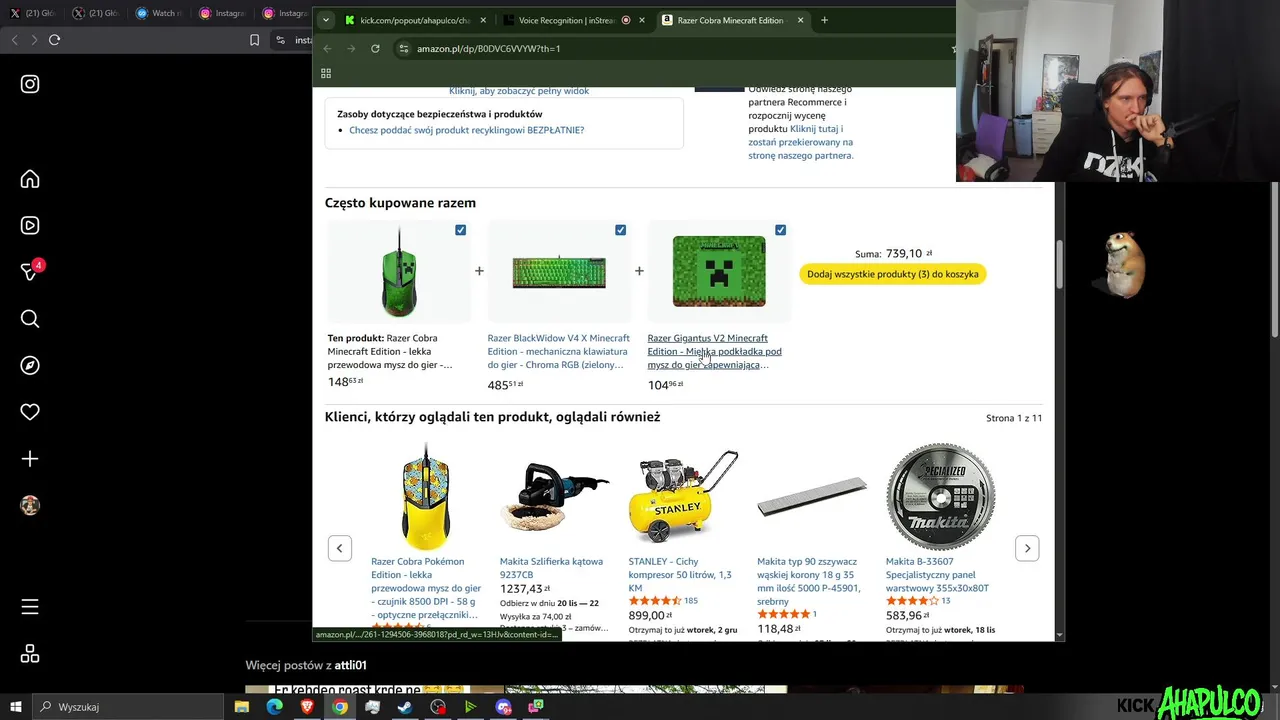Create new Instagram post plus icon
The width and height of the screenshot is (1280, 720).
point(30,459)
